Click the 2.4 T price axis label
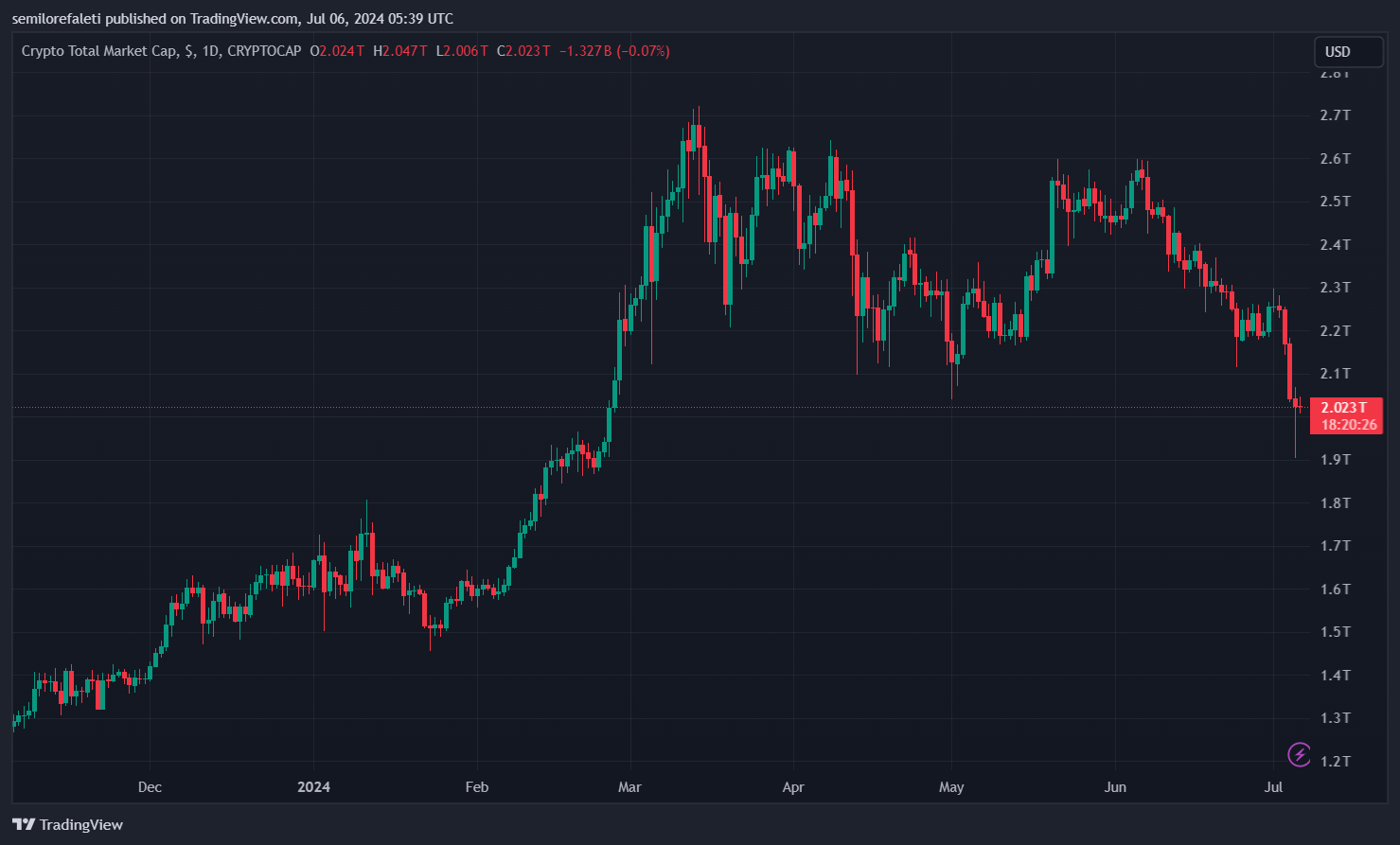The width and height of the screenshot is (1400, 845). [x=1336, y=245]
